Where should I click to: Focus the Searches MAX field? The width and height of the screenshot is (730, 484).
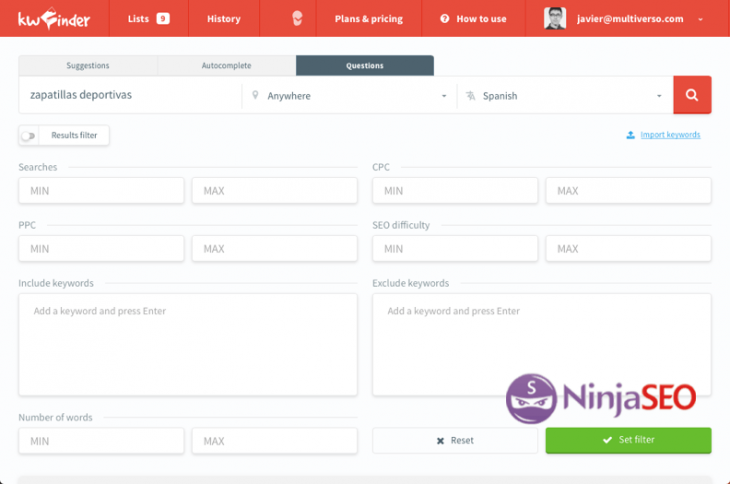tap(275, 190)
